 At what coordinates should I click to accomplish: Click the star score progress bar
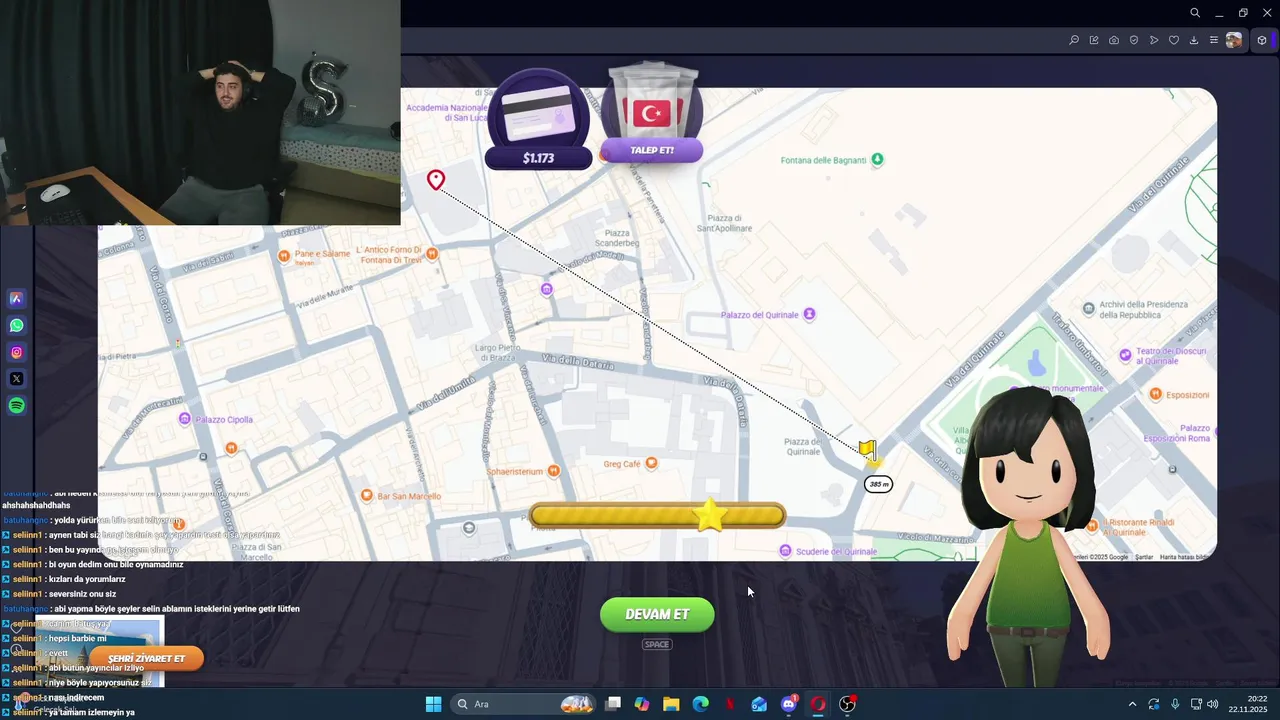(658, 516)
